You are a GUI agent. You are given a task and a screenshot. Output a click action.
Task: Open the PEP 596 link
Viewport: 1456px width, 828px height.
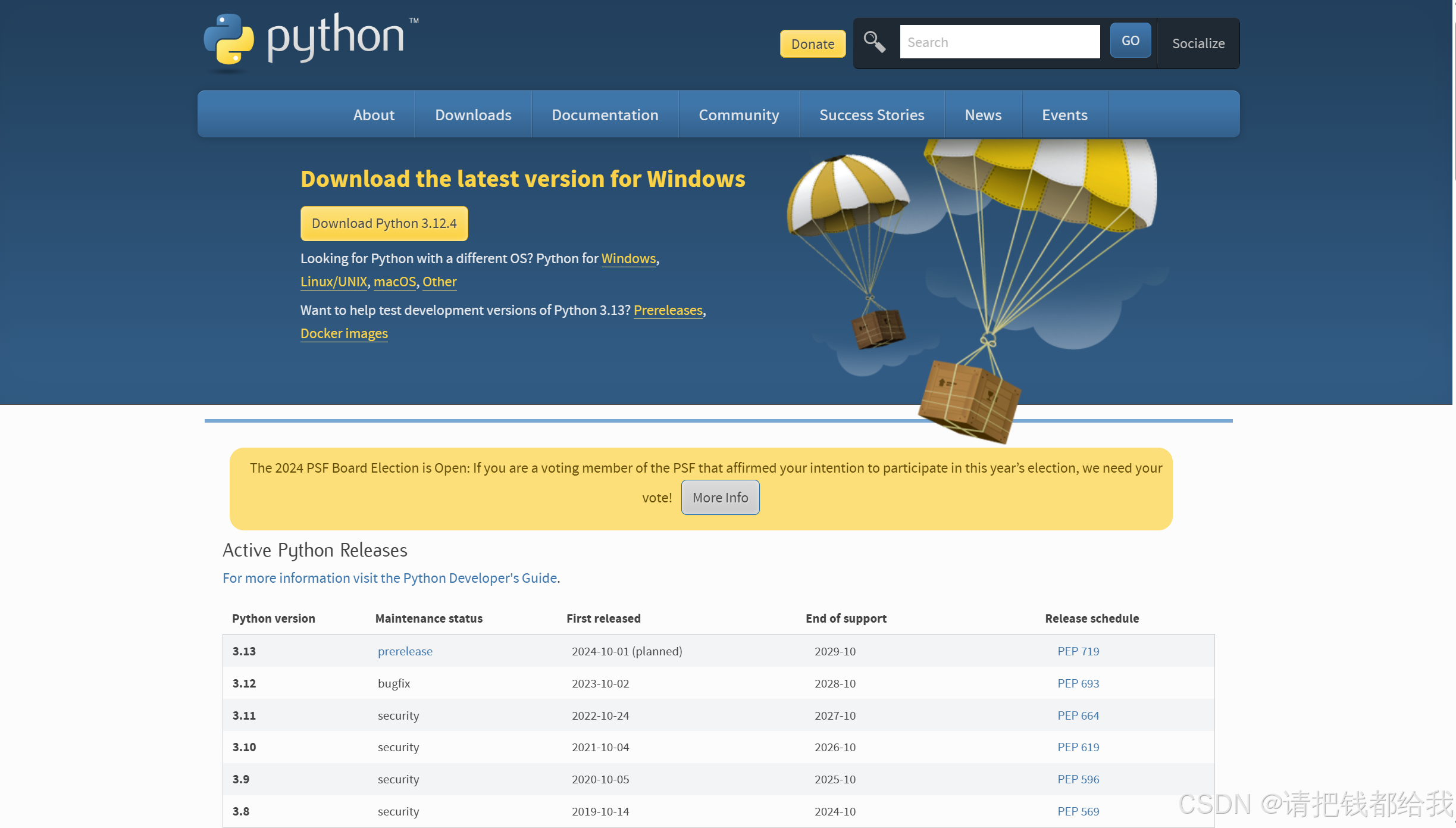[1078, 779]
